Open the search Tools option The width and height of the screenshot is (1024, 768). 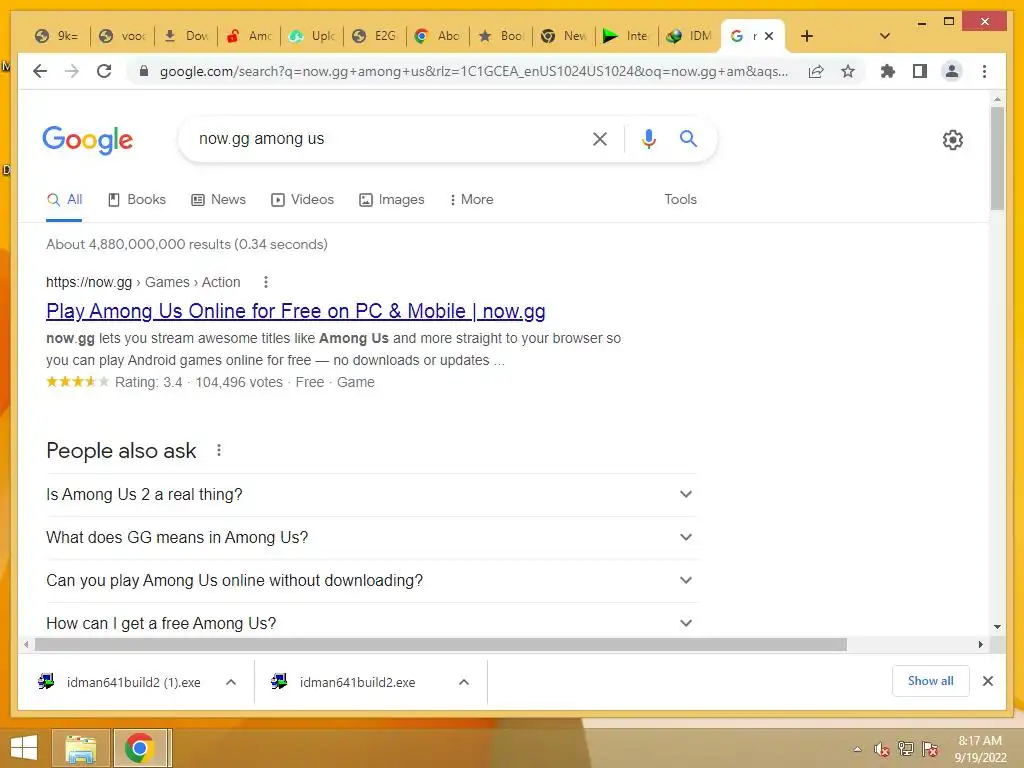pyautogui.click(x=680, y=199)
